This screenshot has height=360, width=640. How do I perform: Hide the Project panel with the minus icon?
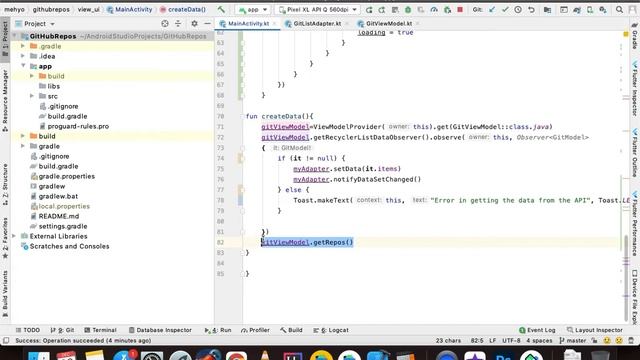click(207, 24)
